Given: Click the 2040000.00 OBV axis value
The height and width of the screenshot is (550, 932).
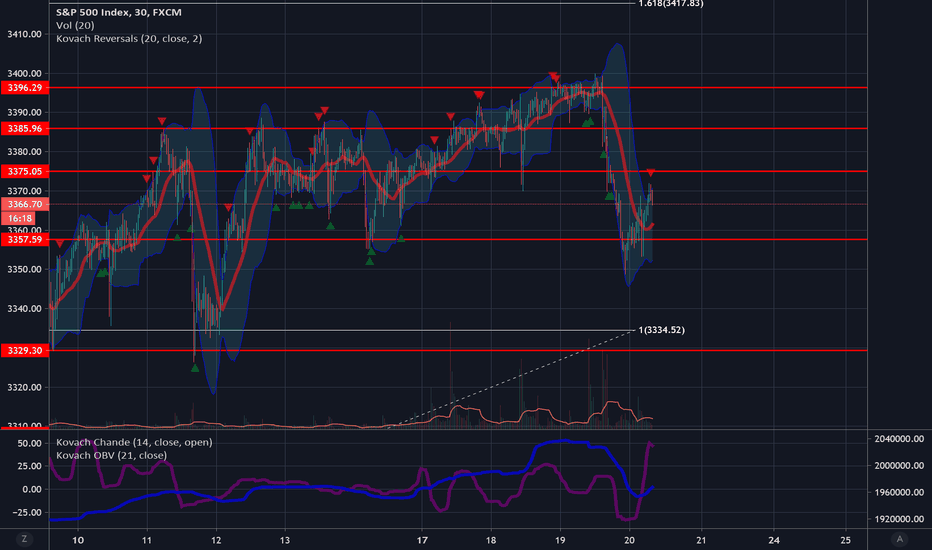Looking at the screenshot, I should click(x=899, y=439).
